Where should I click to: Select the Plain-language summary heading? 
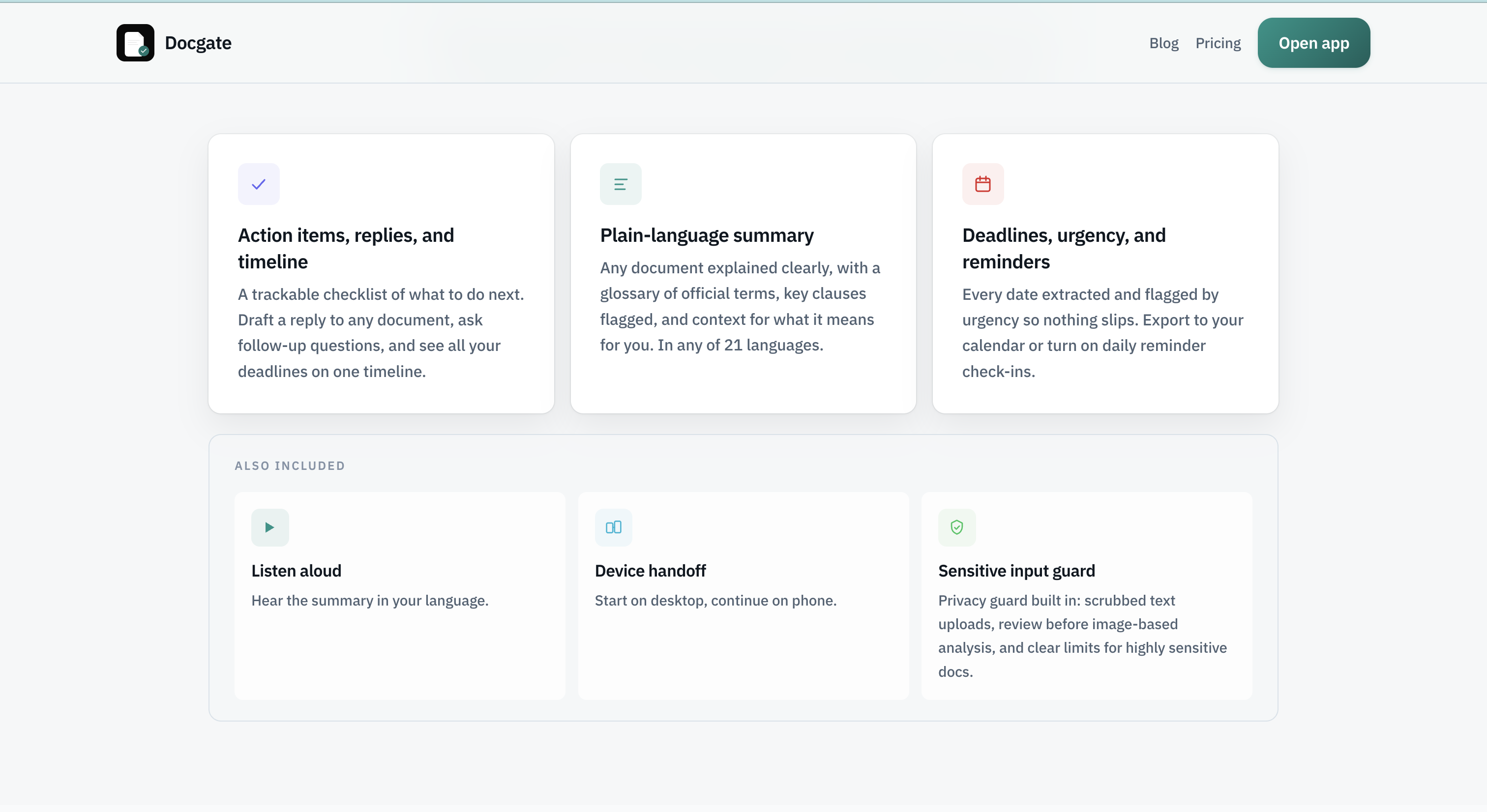pyautogui.click(x=707, y=235)
